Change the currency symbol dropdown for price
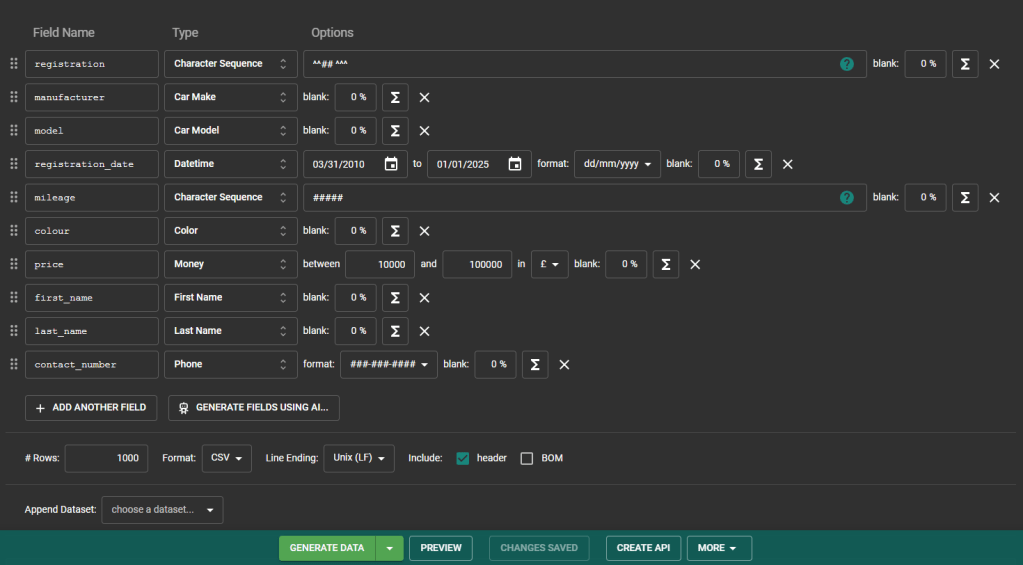The height and width of the screenshot is (565, 1023). pos(550,264)
